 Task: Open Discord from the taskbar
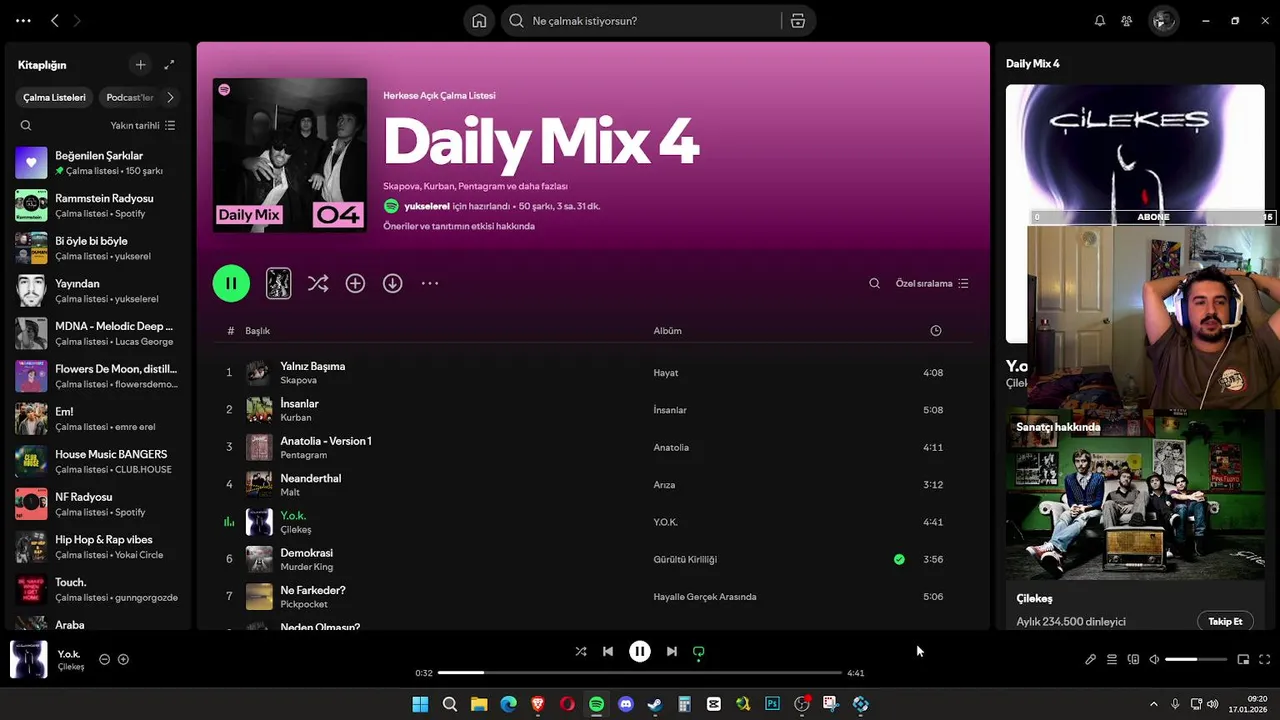click(x=626, y=704)
